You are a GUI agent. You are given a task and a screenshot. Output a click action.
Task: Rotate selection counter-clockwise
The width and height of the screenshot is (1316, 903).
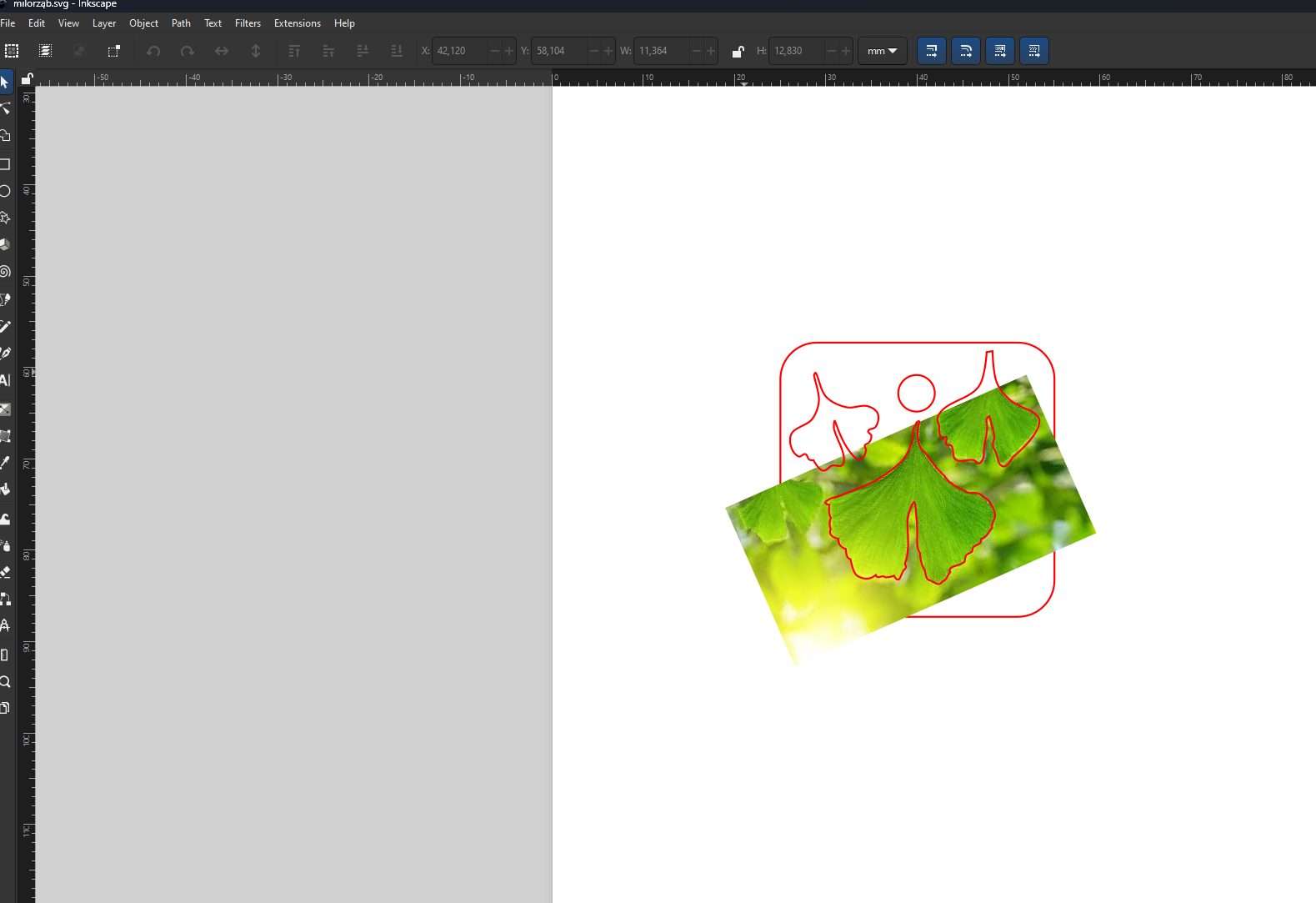[x=153, y=51]
